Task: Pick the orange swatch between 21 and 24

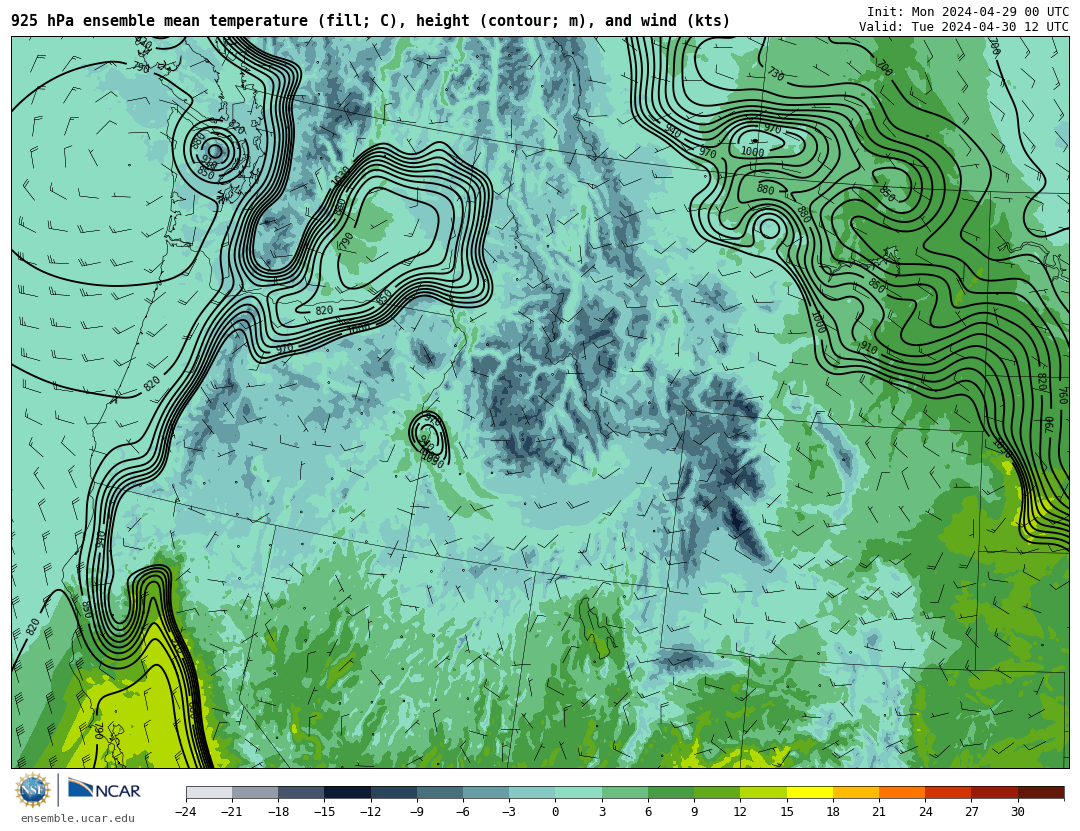Action: coord(902,792)
